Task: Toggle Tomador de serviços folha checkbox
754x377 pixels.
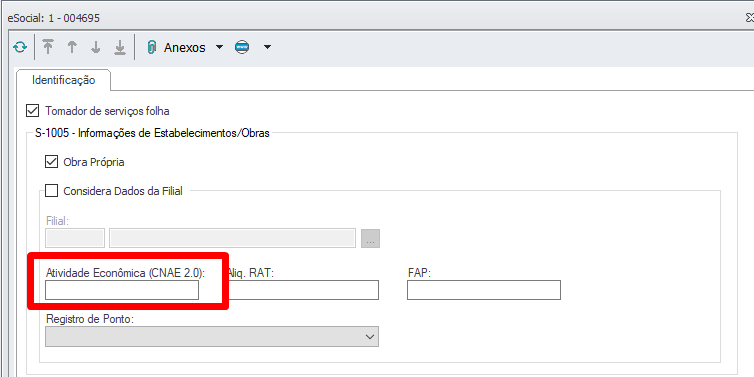Action: click(32, 111)
